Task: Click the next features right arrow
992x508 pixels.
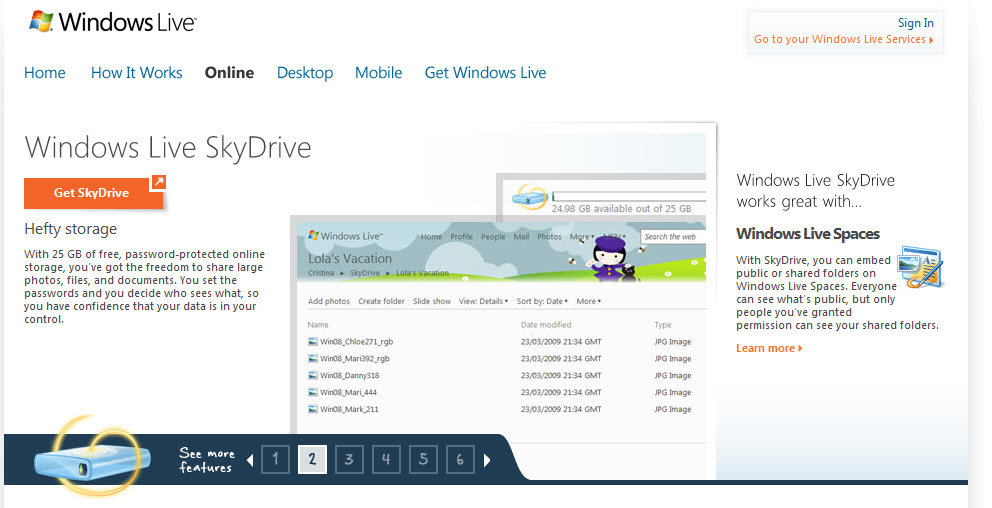Action: point(487,460)
